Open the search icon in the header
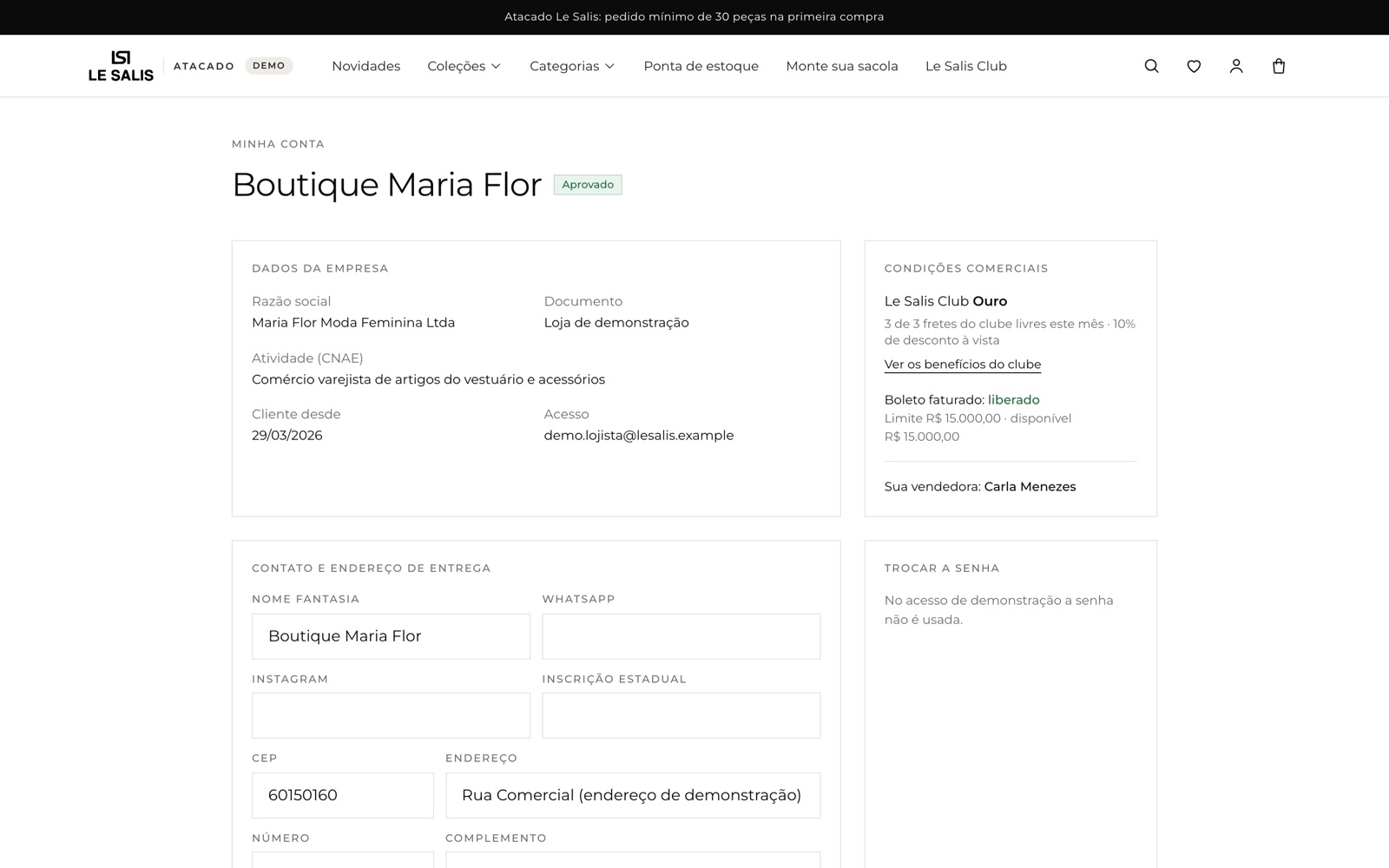 [1151, 66]
